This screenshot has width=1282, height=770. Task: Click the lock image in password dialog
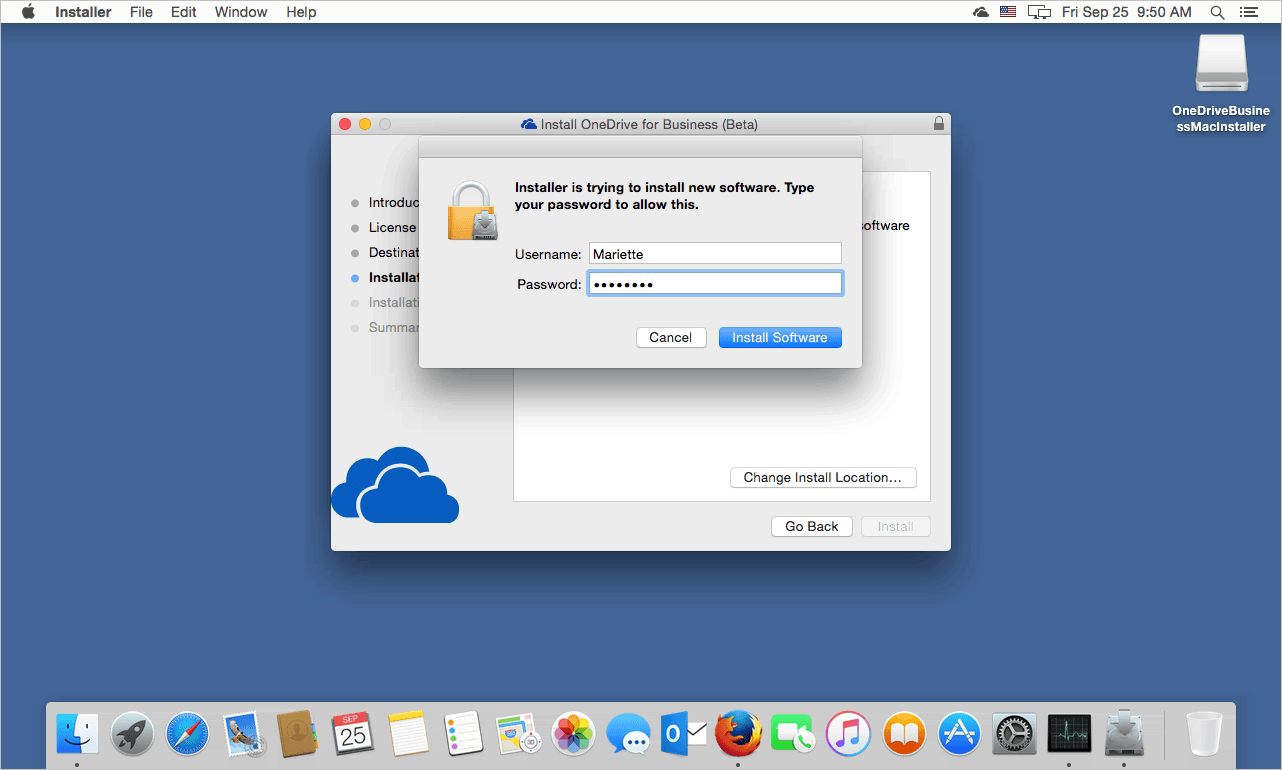point(473,211)
